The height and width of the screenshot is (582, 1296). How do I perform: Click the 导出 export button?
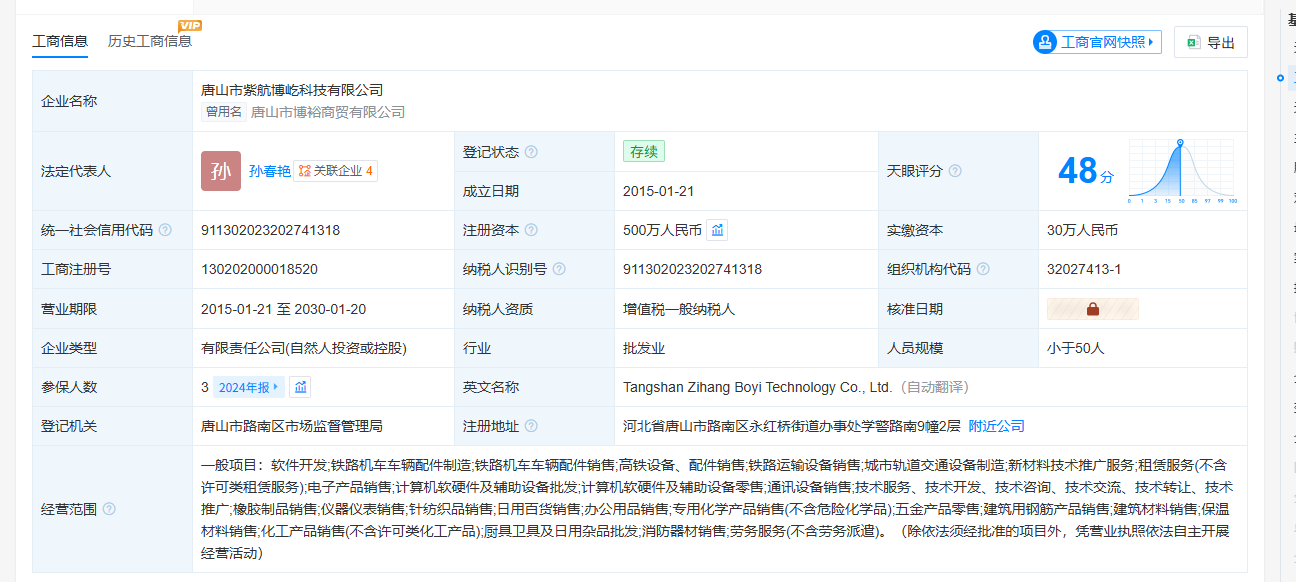click(1210, 42)
